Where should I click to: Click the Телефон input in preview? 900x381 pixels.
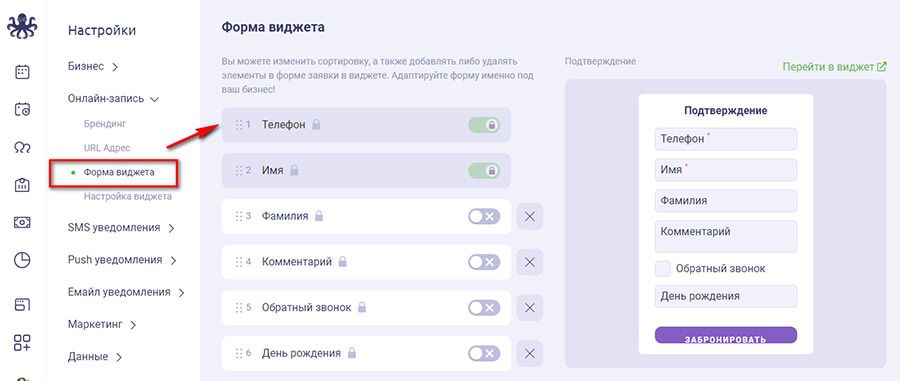pos(726,139)
